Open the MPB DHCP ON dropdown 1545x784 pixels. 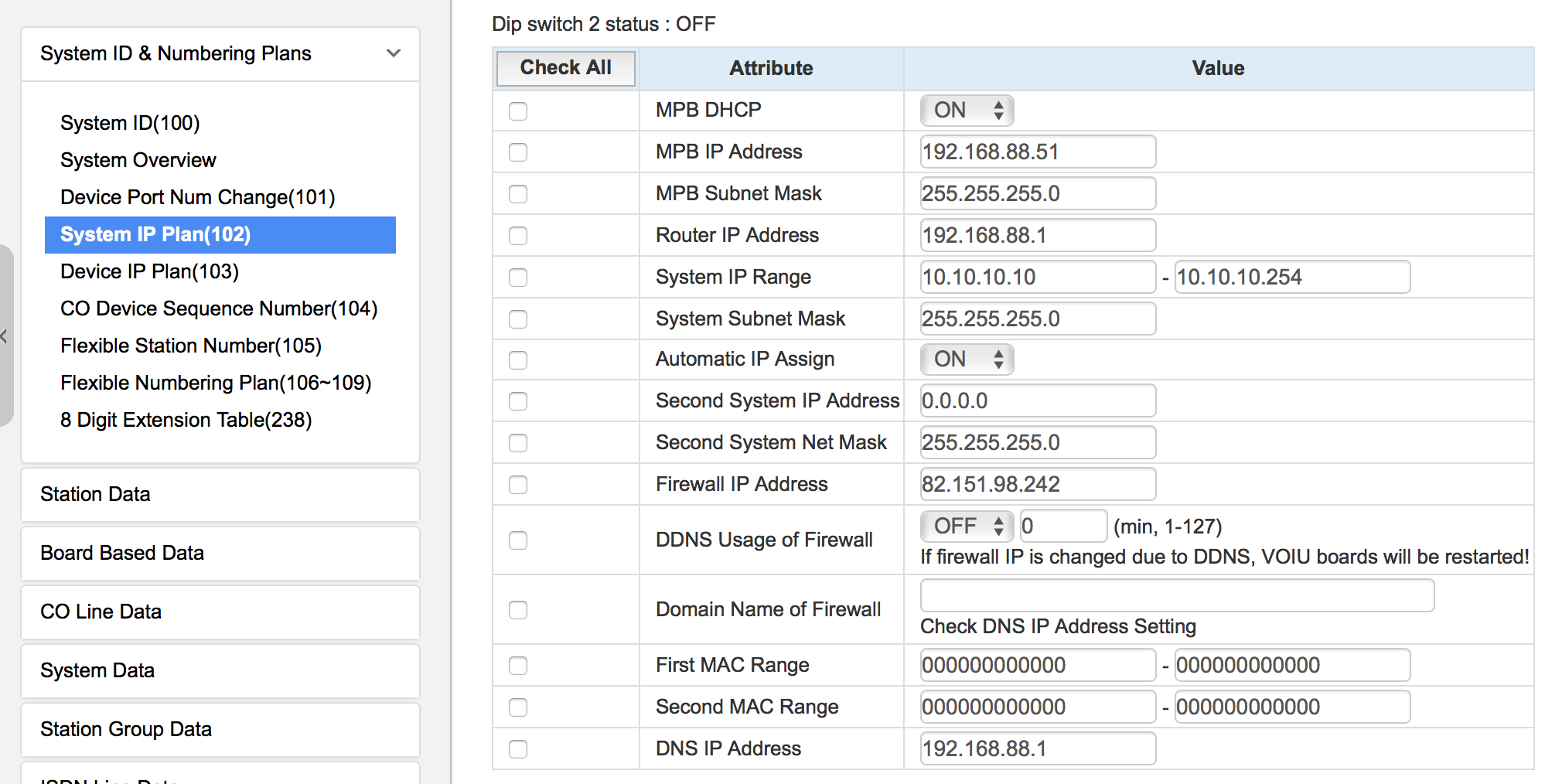(967, 111)
